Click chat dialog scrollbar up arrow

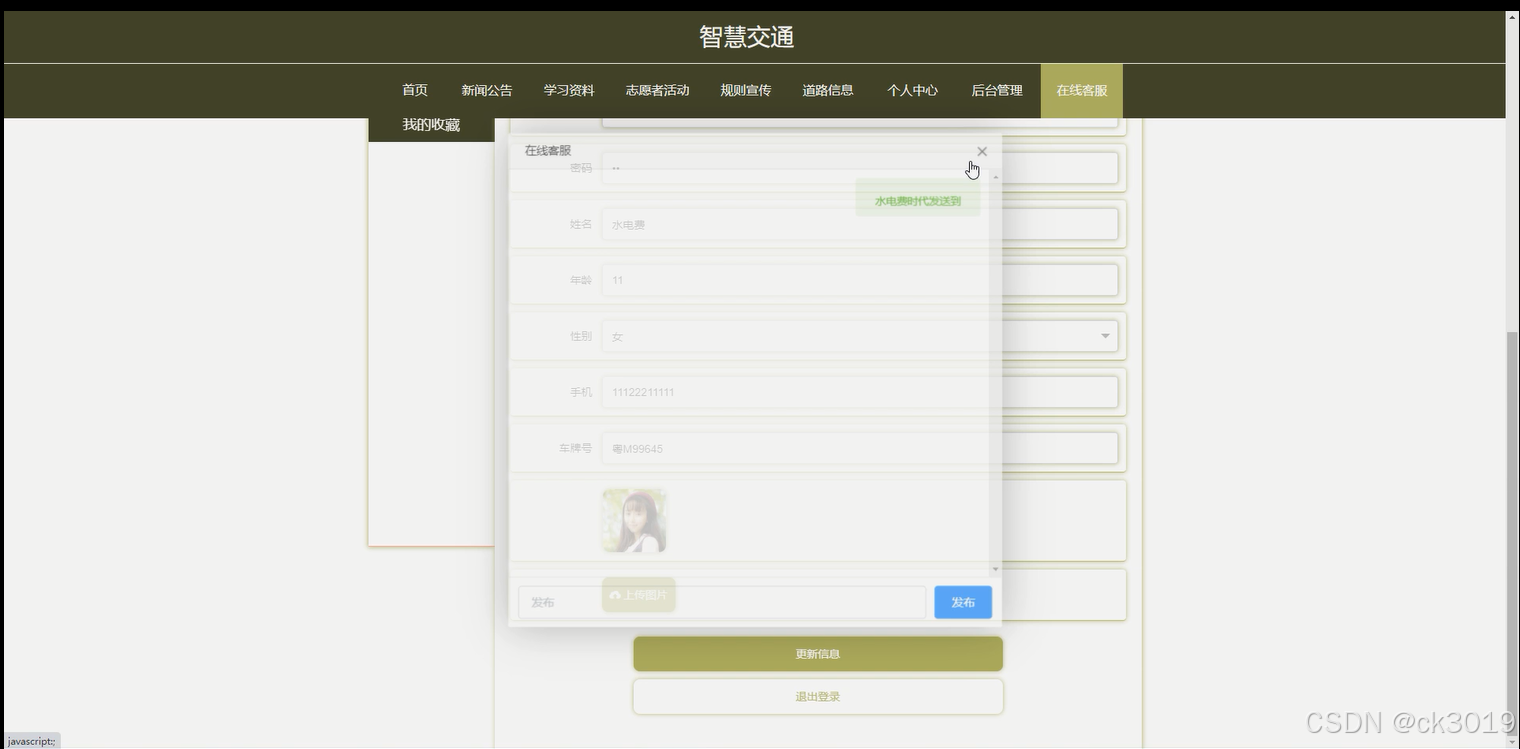pos(995,177)
